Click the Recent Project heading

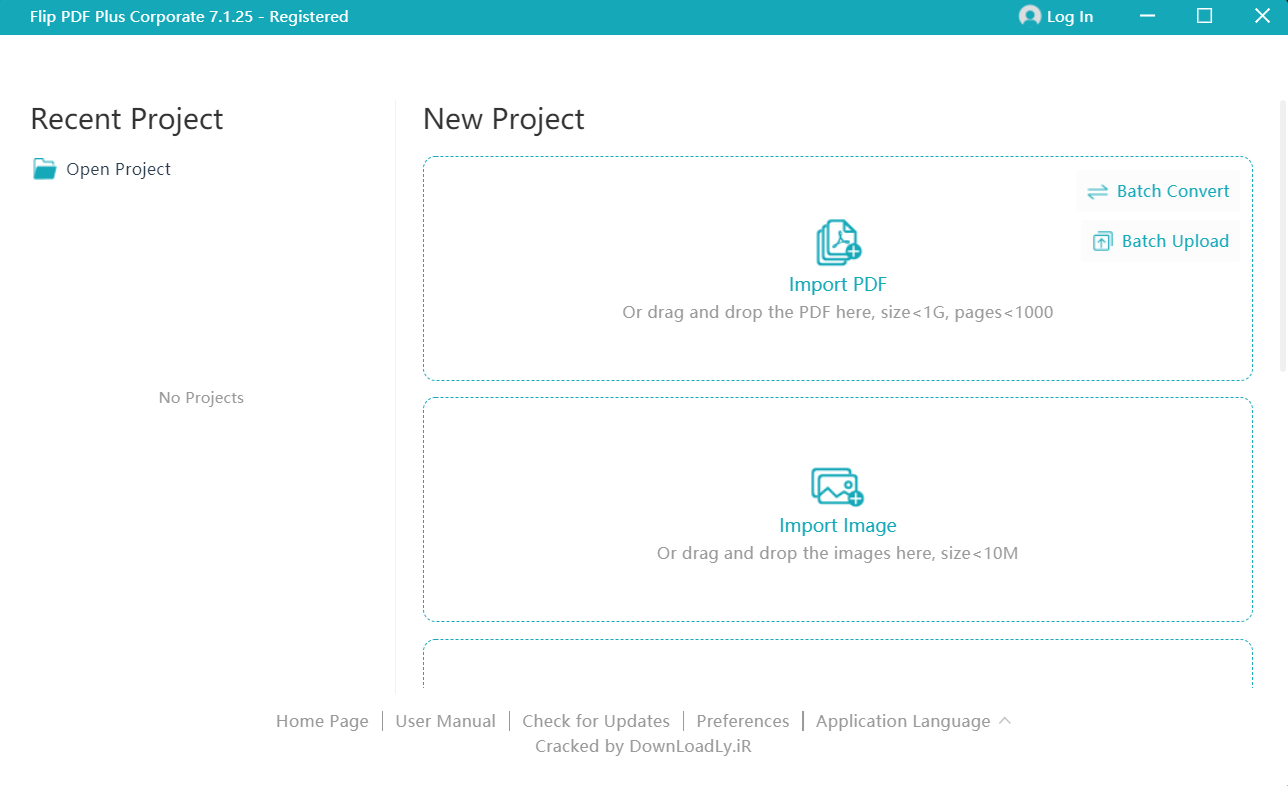click(x=127, y=119)
